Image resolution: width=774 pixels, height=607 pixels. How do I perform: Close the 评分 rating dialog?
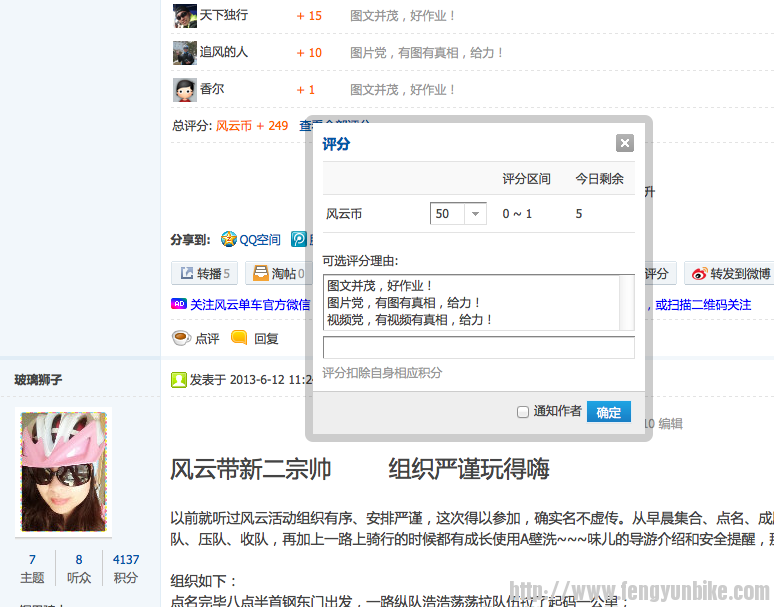tap(624, 143)
